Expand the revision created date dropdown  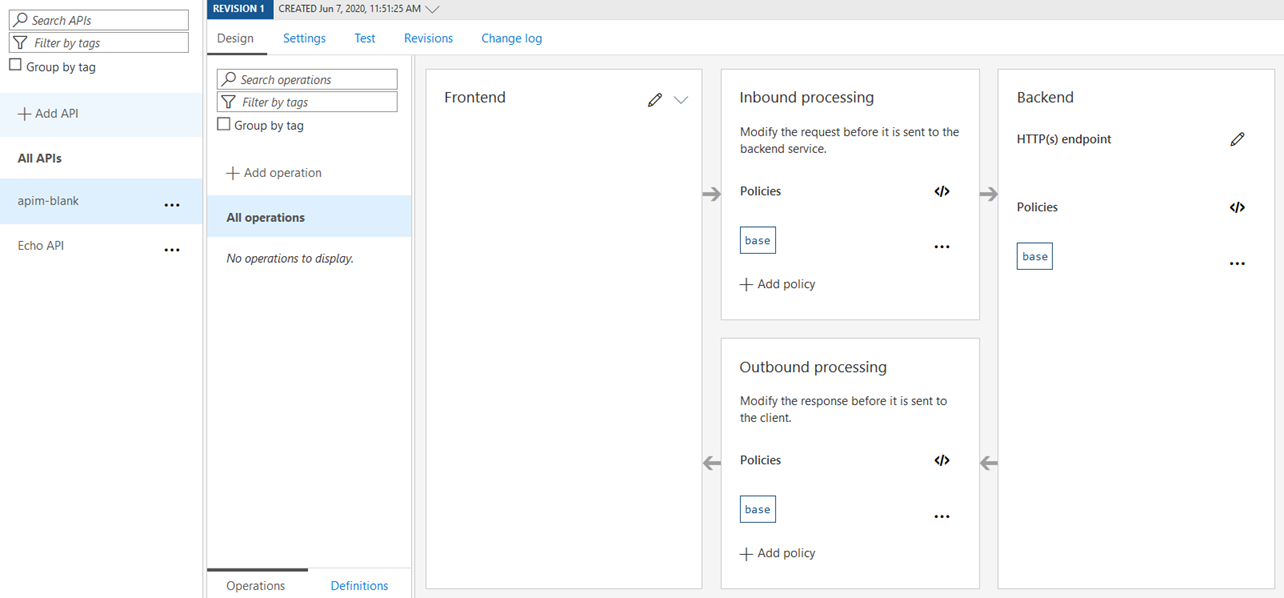[432, 9]
